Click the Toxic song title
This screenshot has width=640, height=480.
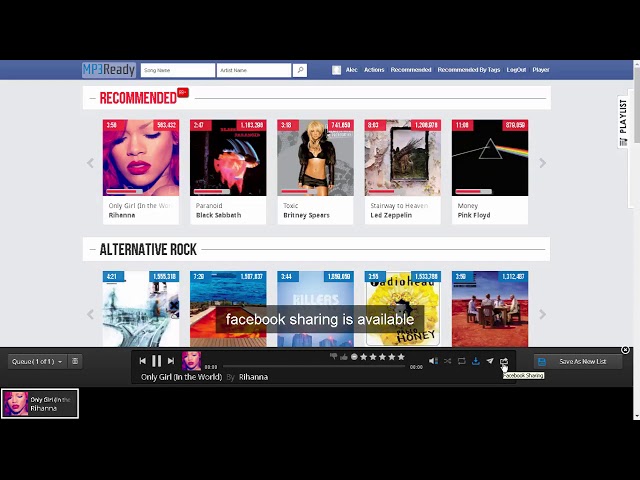pyautogui.click(x=291, y=206)
